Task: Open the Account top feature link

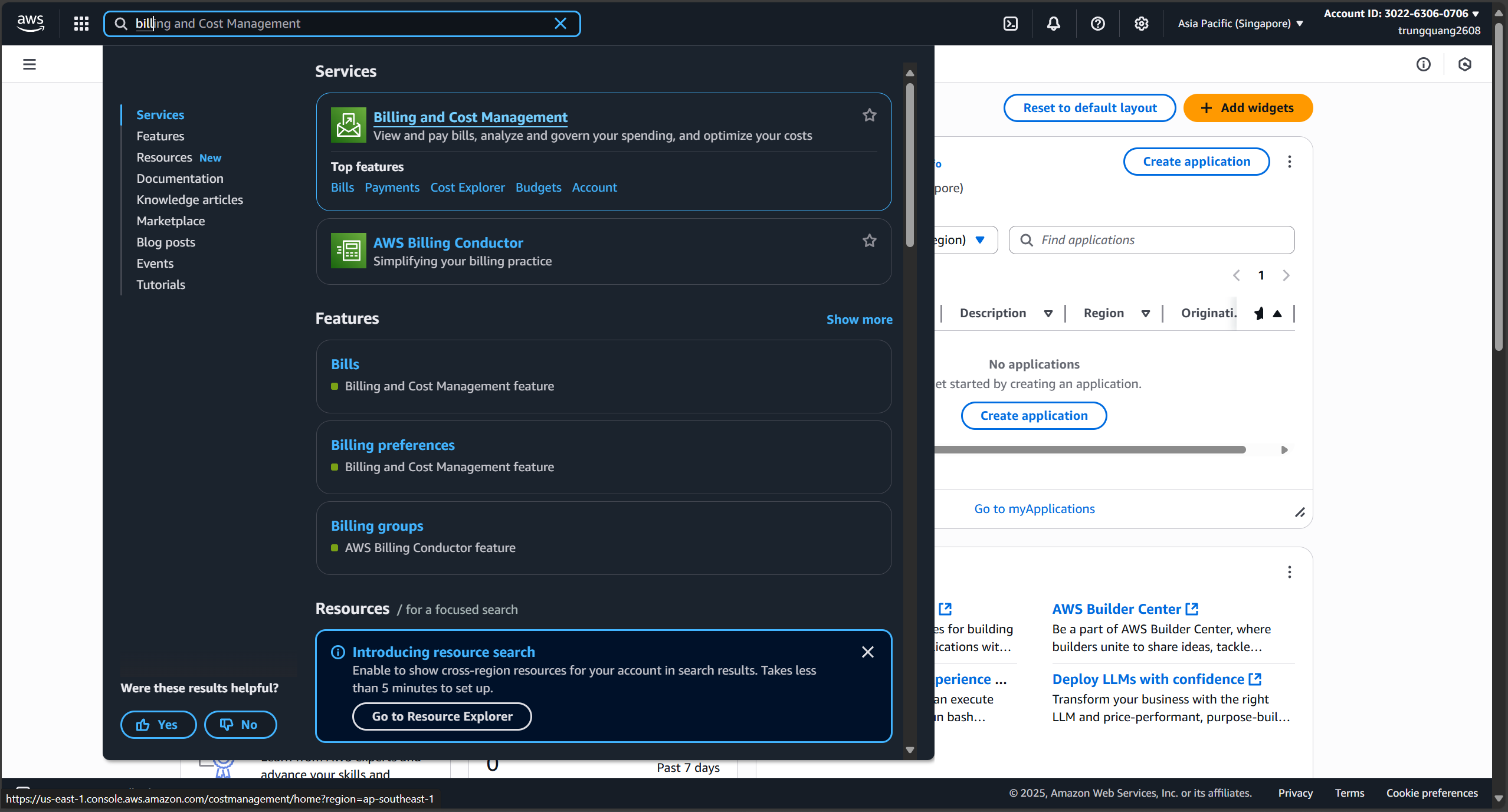Action: point(594,188)
